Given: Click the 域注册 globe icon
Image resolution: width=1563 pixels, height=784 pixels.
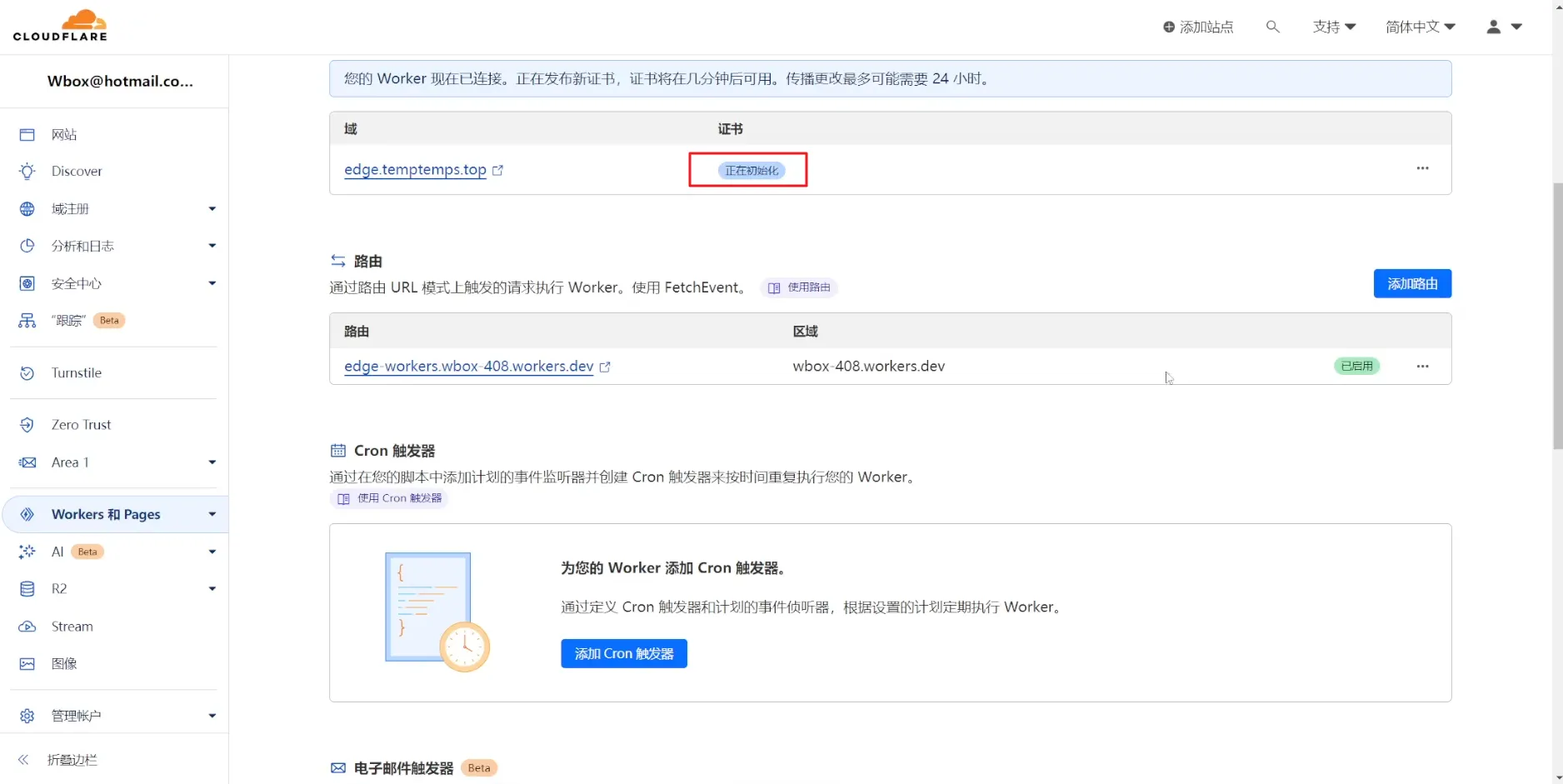Looking at the screenshot, I should coord(27,209).
